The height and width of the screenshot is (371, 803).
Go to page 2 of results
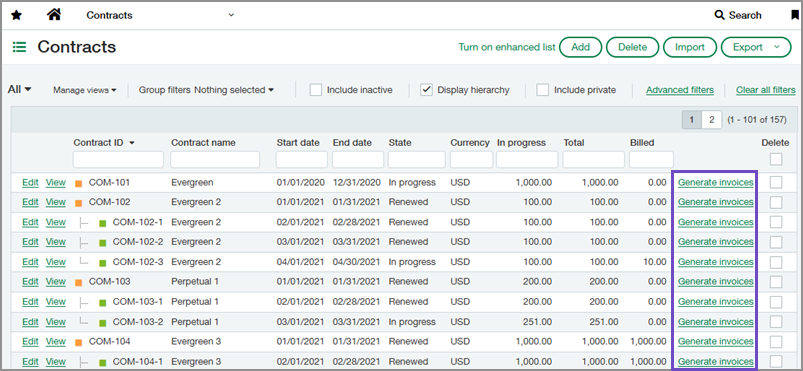pyautogui.click(x=711, y=120)
